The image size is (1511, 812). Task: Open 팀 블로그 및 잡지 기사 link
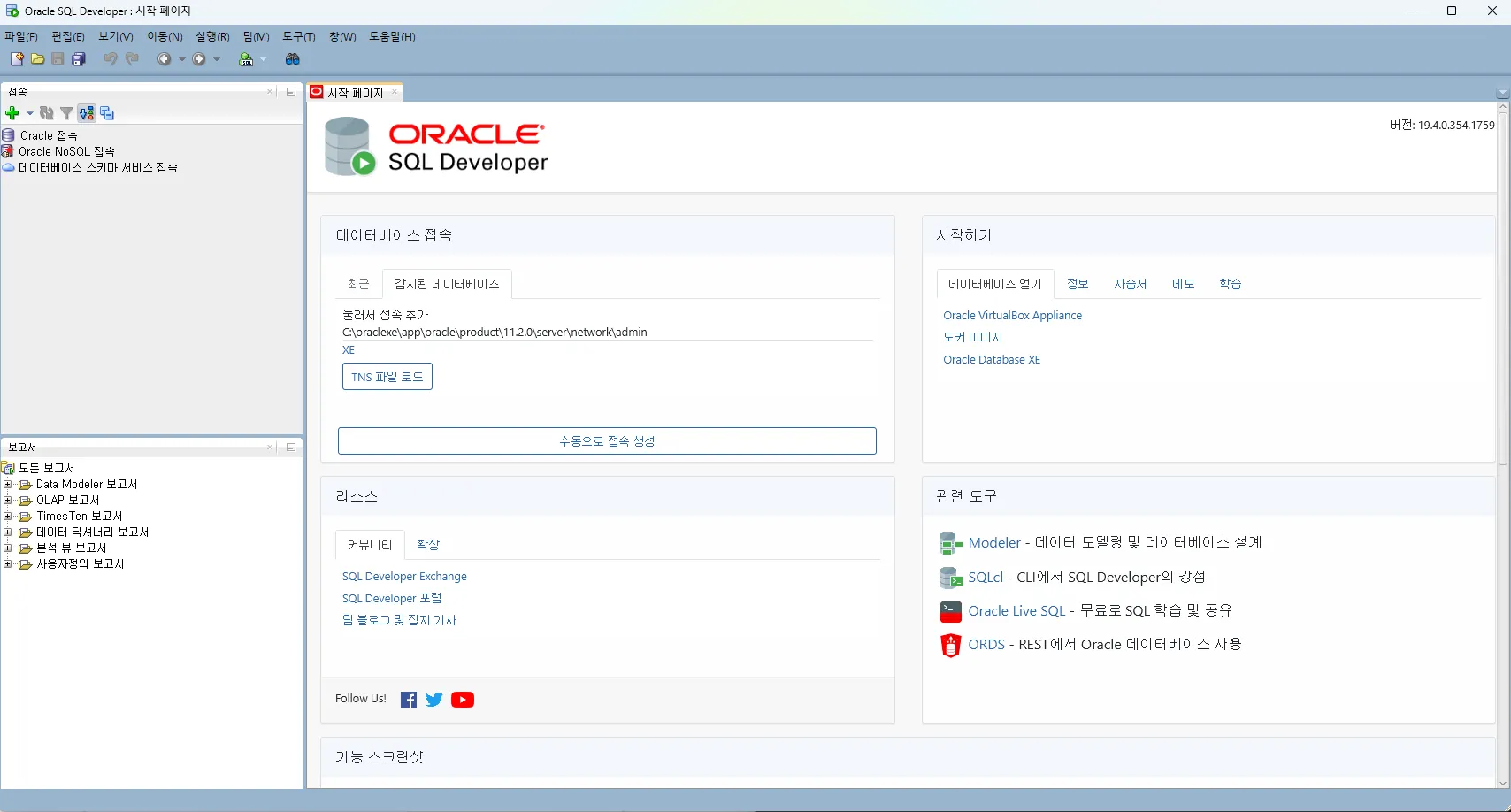(x=400, y=621)
